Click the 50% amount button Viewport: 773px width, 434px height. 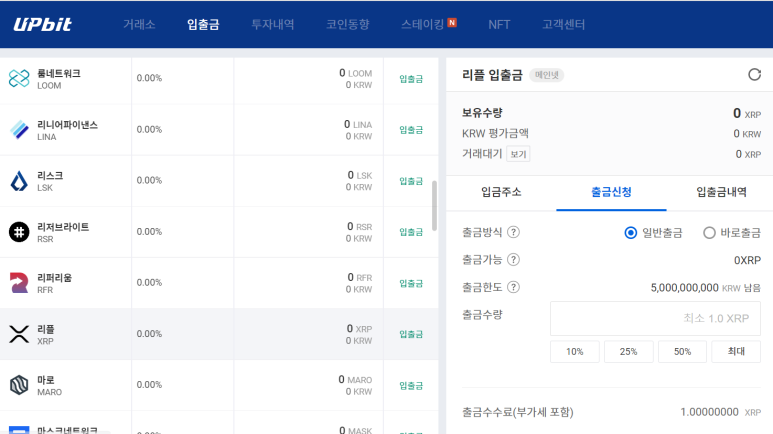tap(682, 352)
